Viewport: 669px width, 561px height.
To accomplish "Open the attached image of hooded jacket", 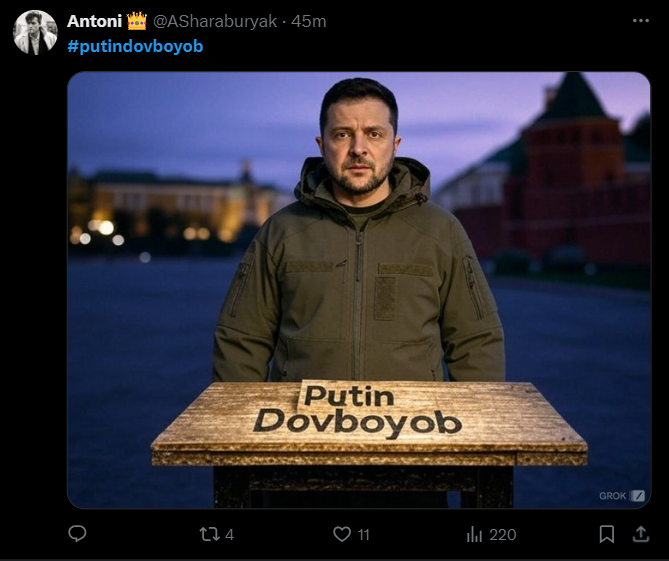I will pos(359,290).
